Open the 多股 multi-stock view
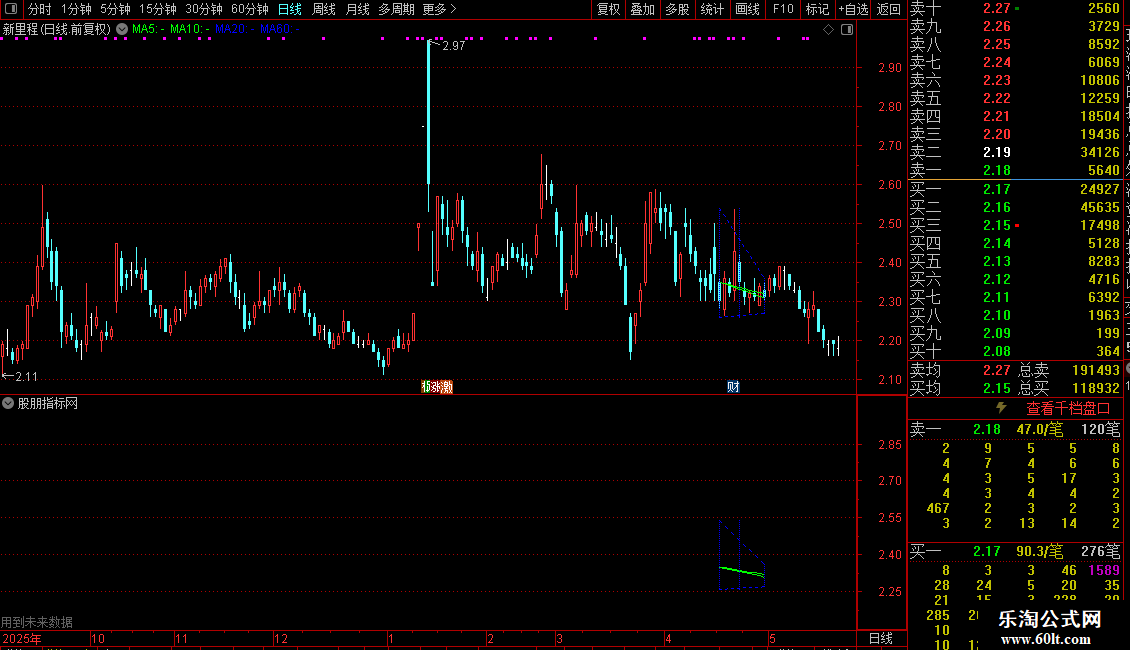The width and height of the screenshot is (1130, 650). point(677,9)
